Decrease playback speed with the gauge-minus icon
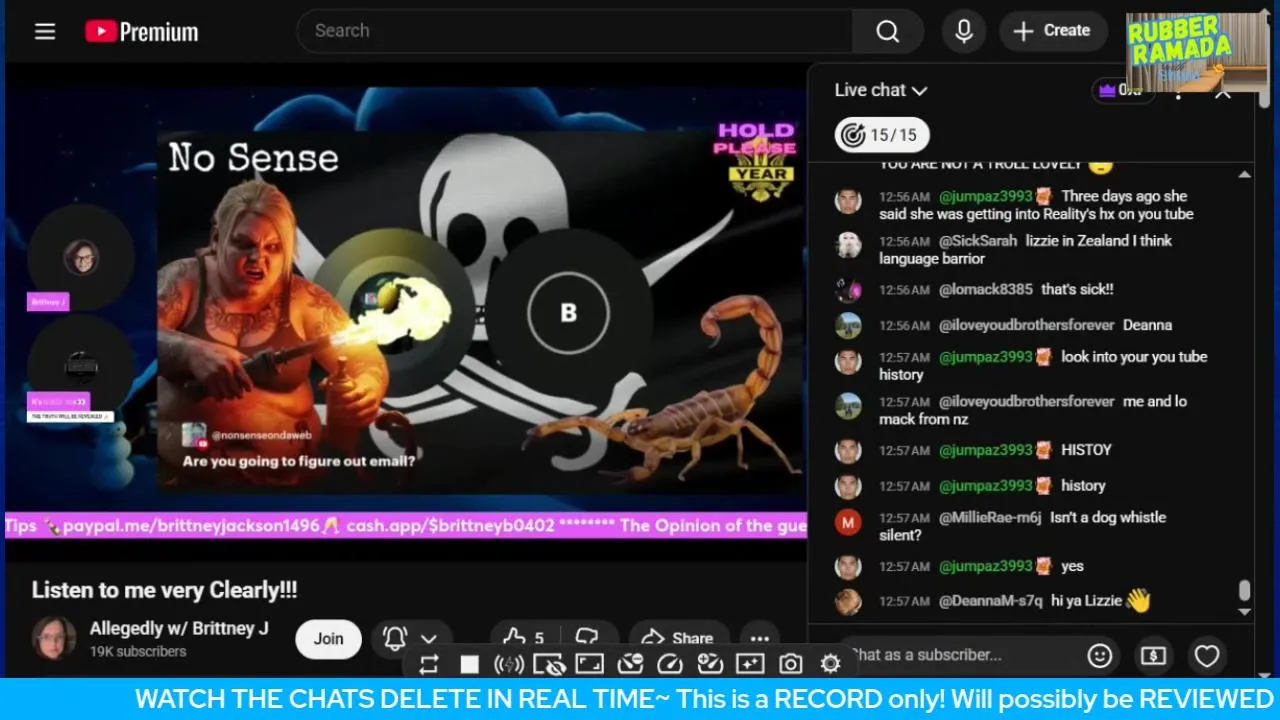 (630, 664)
